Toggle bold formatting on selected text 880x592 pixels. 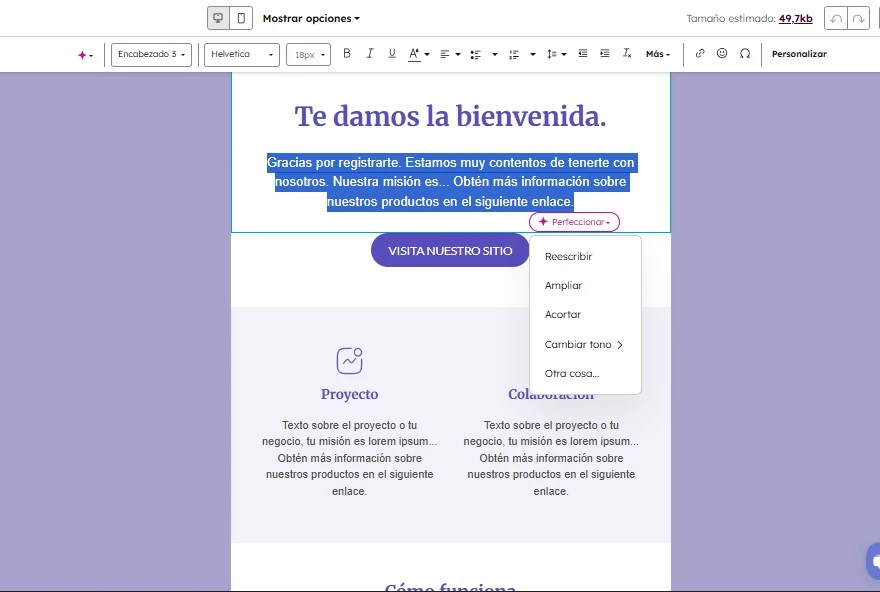[347, 54]
